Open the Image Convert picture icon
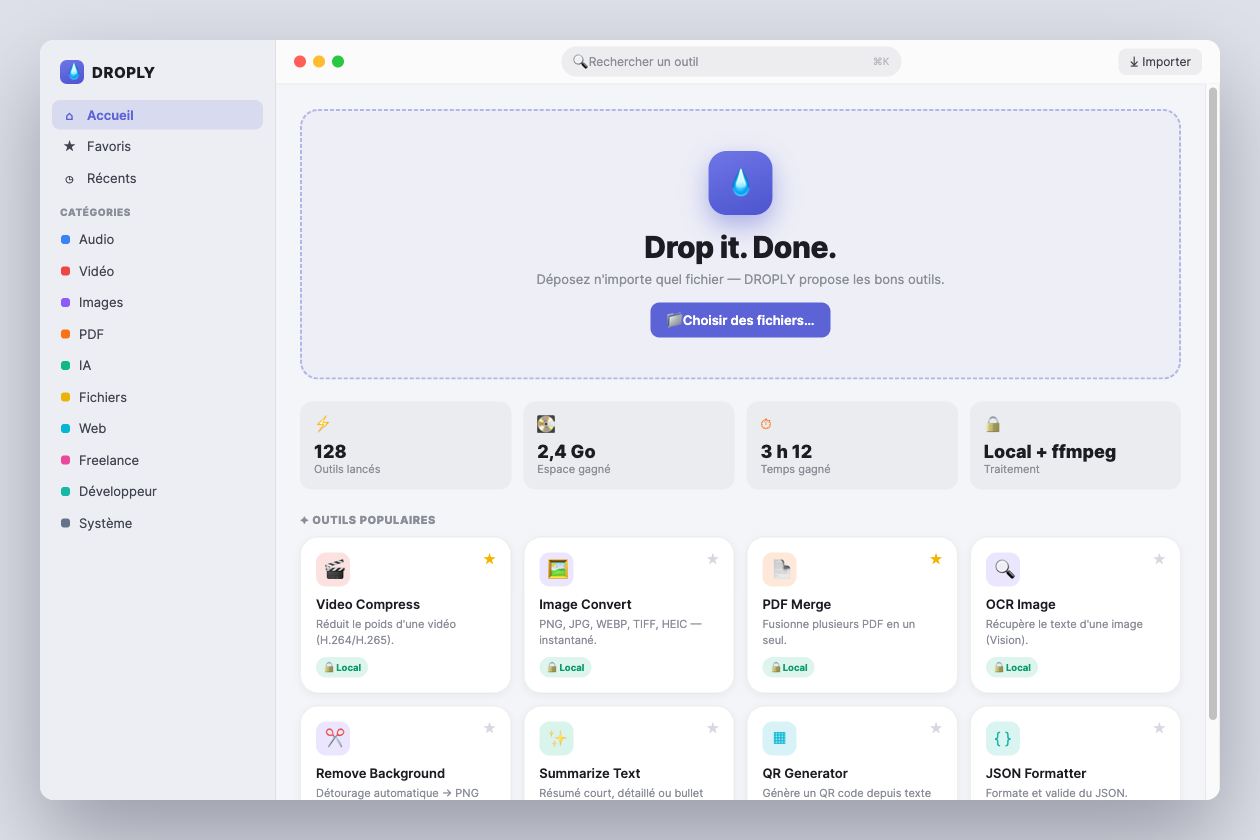1260x840 pixels. tap(556, 570)
